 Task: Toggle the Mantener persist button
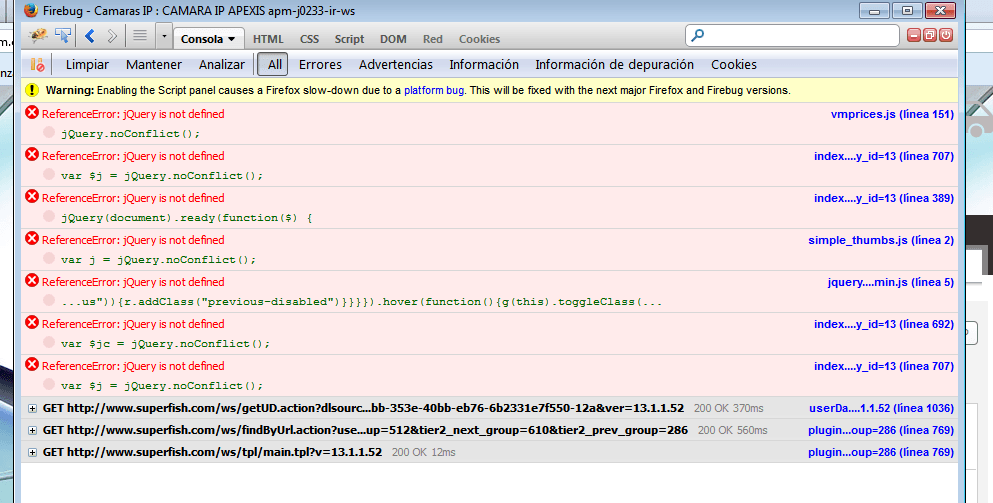[154, 65]
